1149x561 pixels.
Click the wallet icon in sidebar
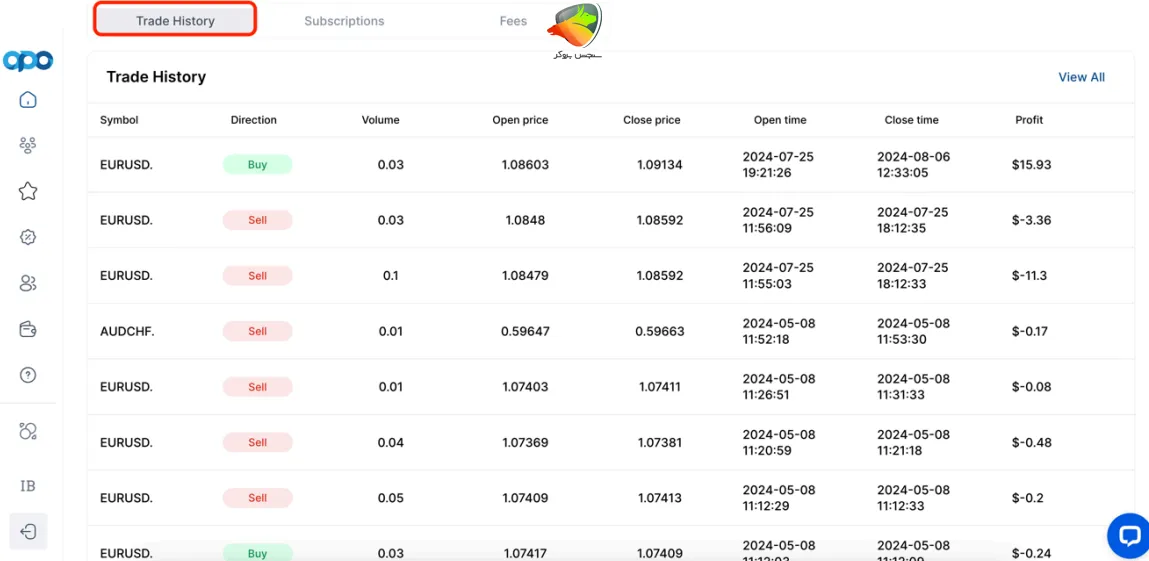point(28,330)
